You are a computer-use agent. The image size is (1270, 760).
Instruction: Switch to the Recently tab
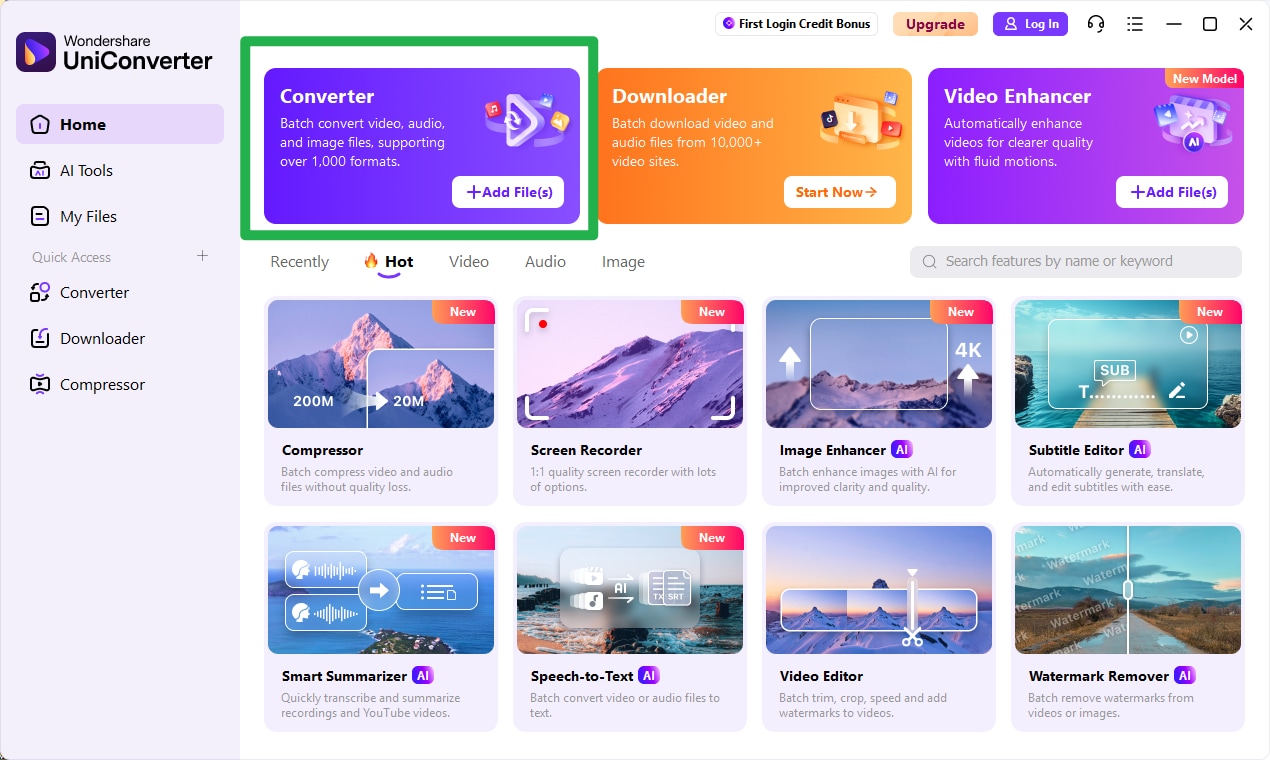tap(299, 262)
